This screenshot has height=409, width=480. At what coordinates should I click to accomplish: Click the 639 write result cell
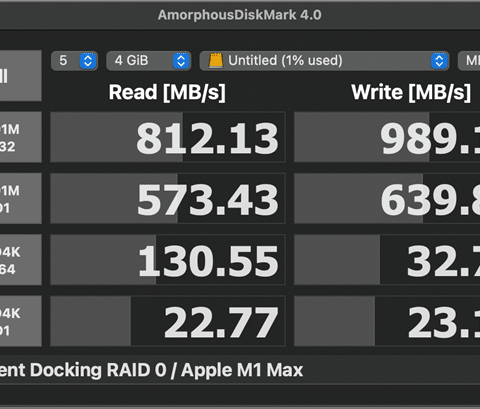click(x=387, y=198)
